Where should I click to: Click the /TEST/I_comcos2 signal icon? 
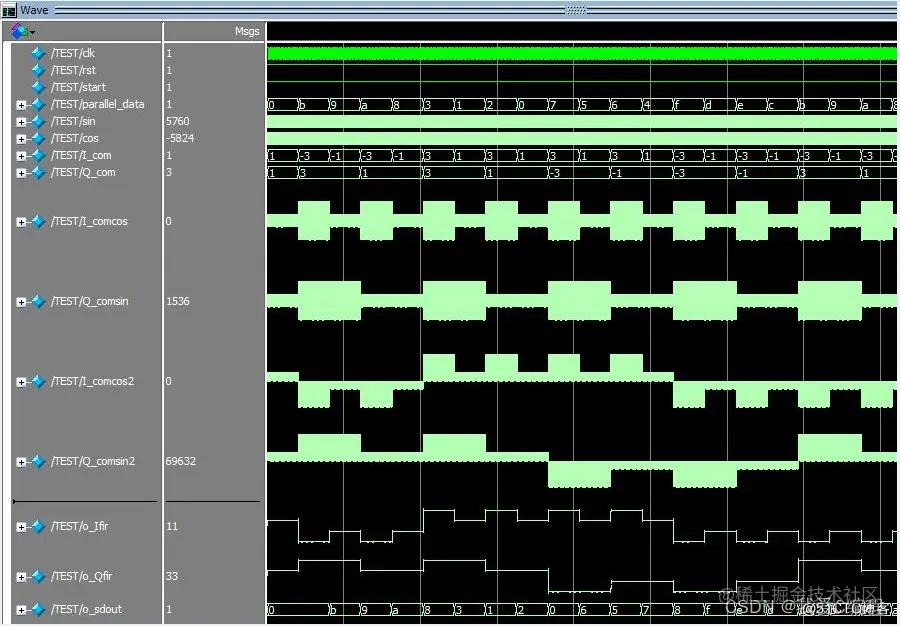[x=38, y=382]
